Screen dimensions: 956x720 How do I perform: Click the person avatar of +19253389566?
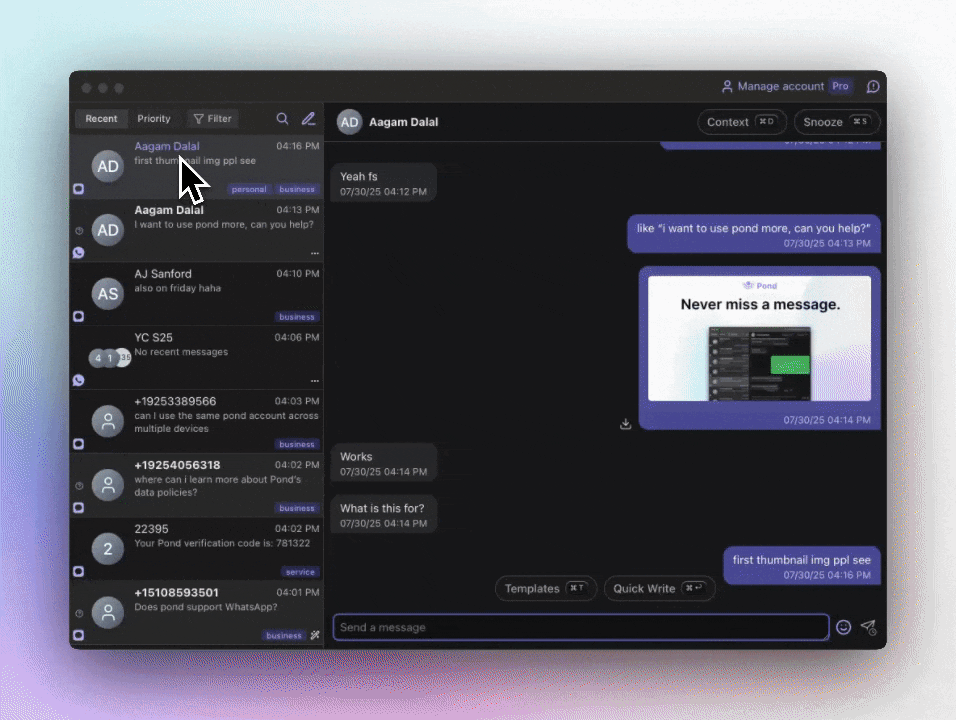108,421
